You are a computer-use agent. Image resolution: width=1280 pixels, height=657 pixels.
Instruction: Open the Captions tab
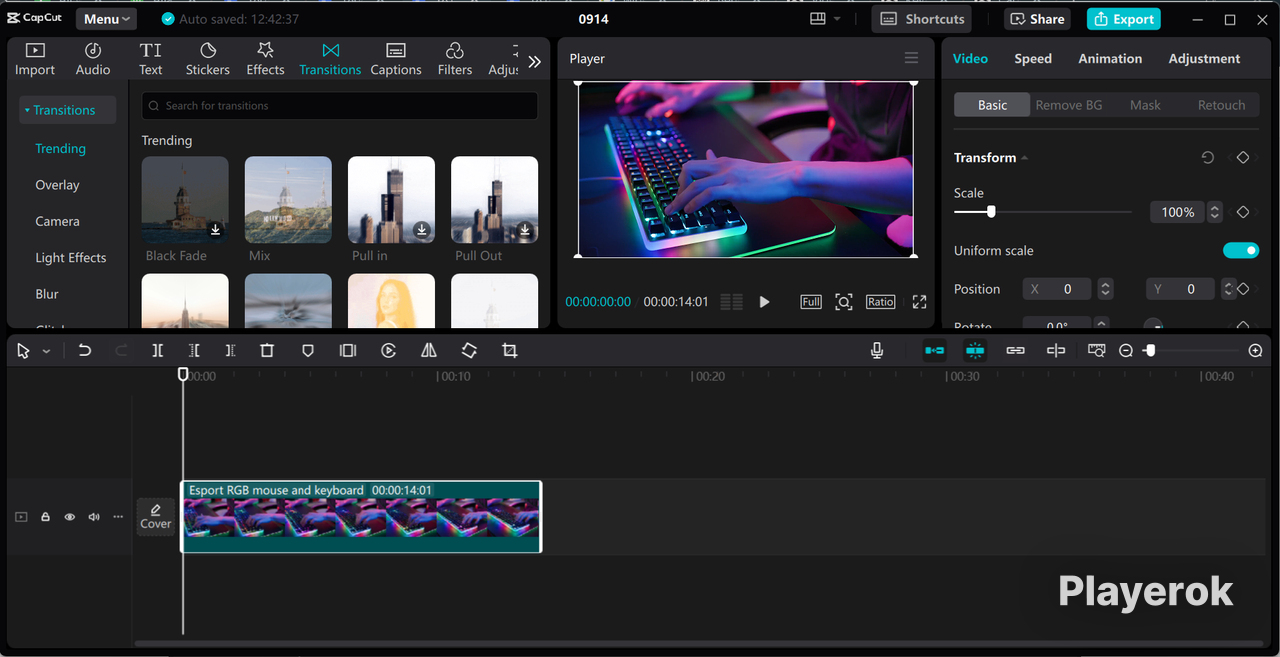pos(396,59)
